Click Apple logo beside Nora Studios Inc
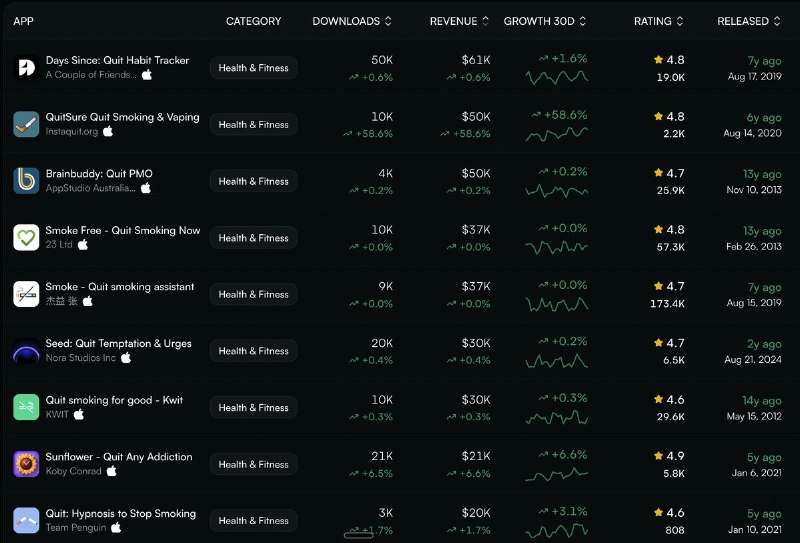The width and height of the screenshot is (800, 543). coord(126,358)
